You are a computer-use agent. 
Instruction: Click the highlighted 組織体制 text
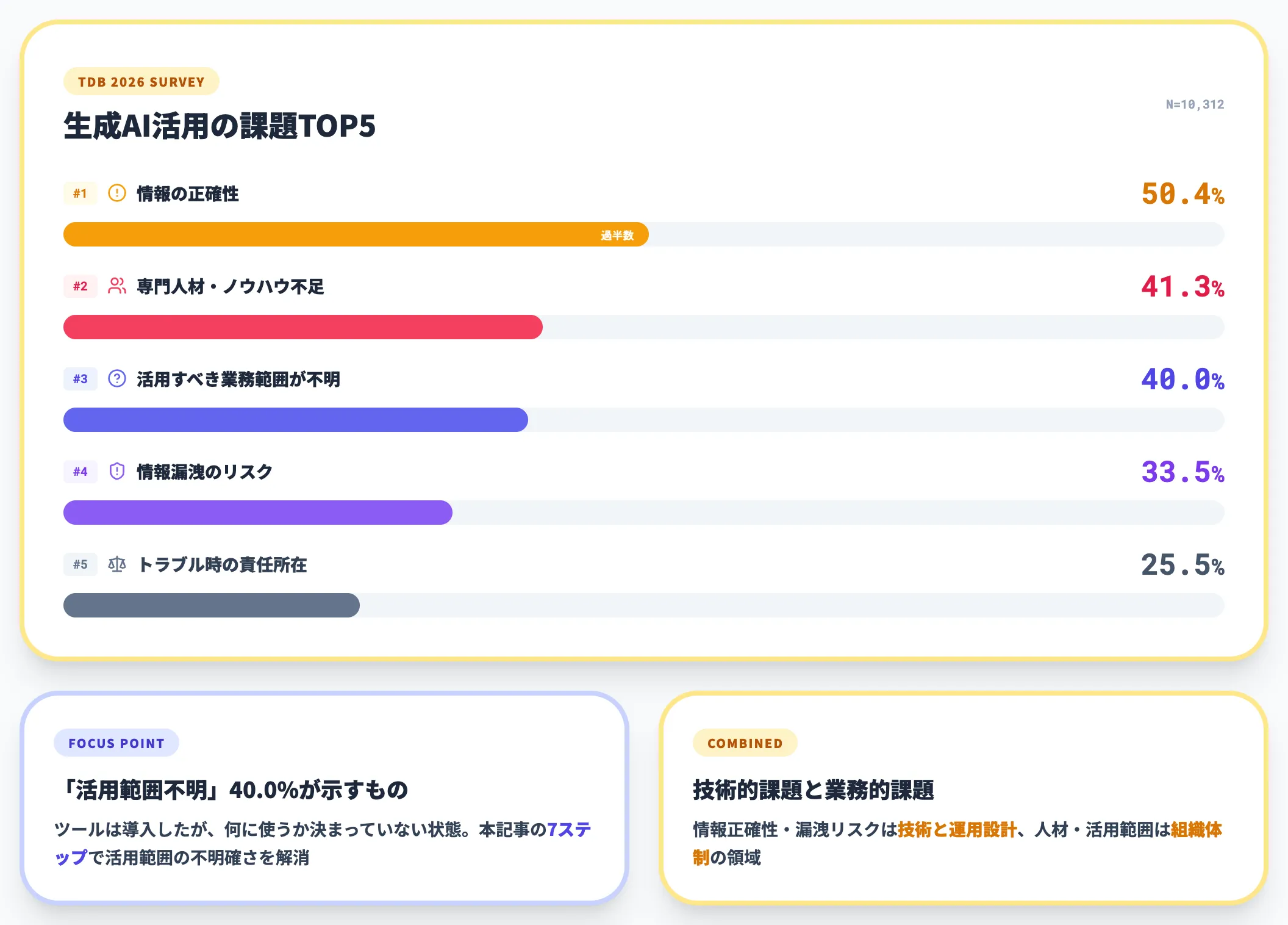coord(1197,830)
